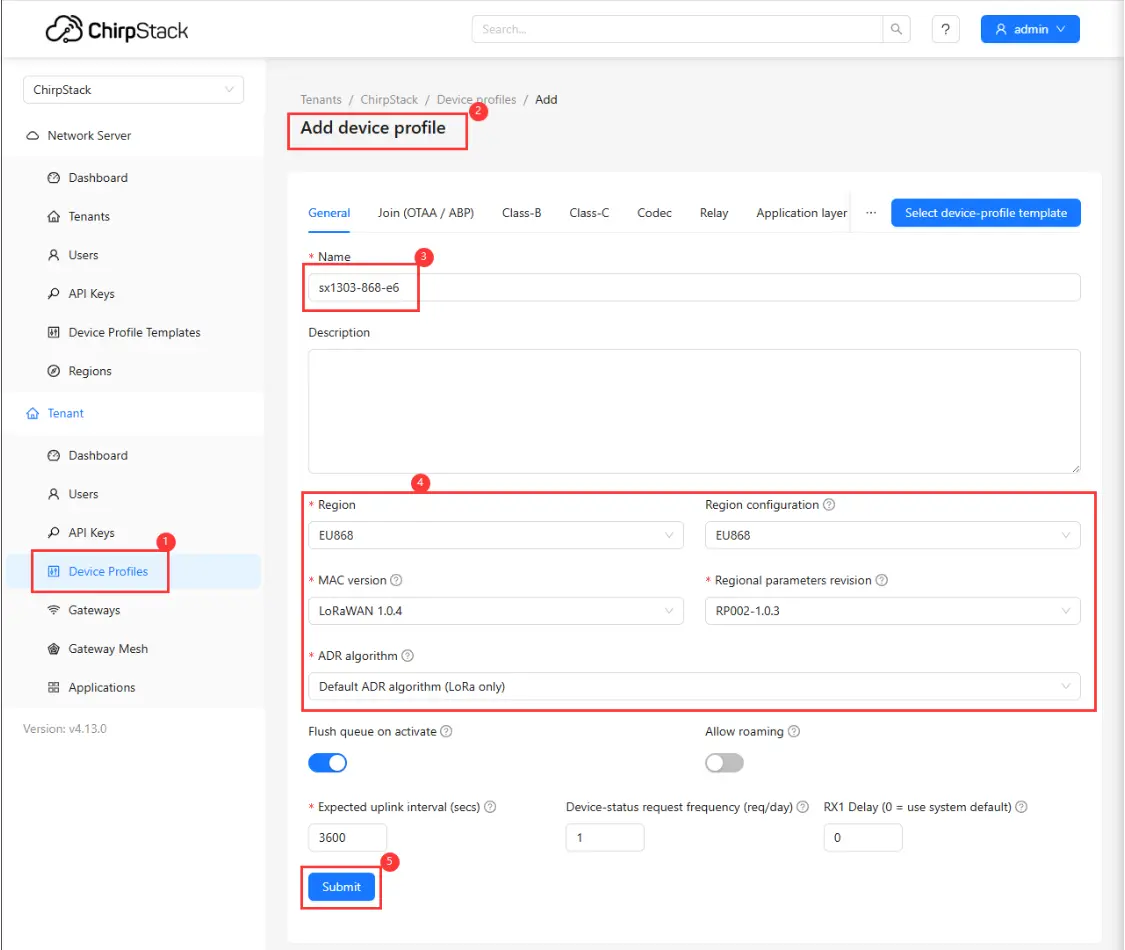The height and width of the screenshot is (950, 1125).
Task: Switch to the Join (OTAA / ABP) tab
Action: pyautogui.click(x=426, y=213)
